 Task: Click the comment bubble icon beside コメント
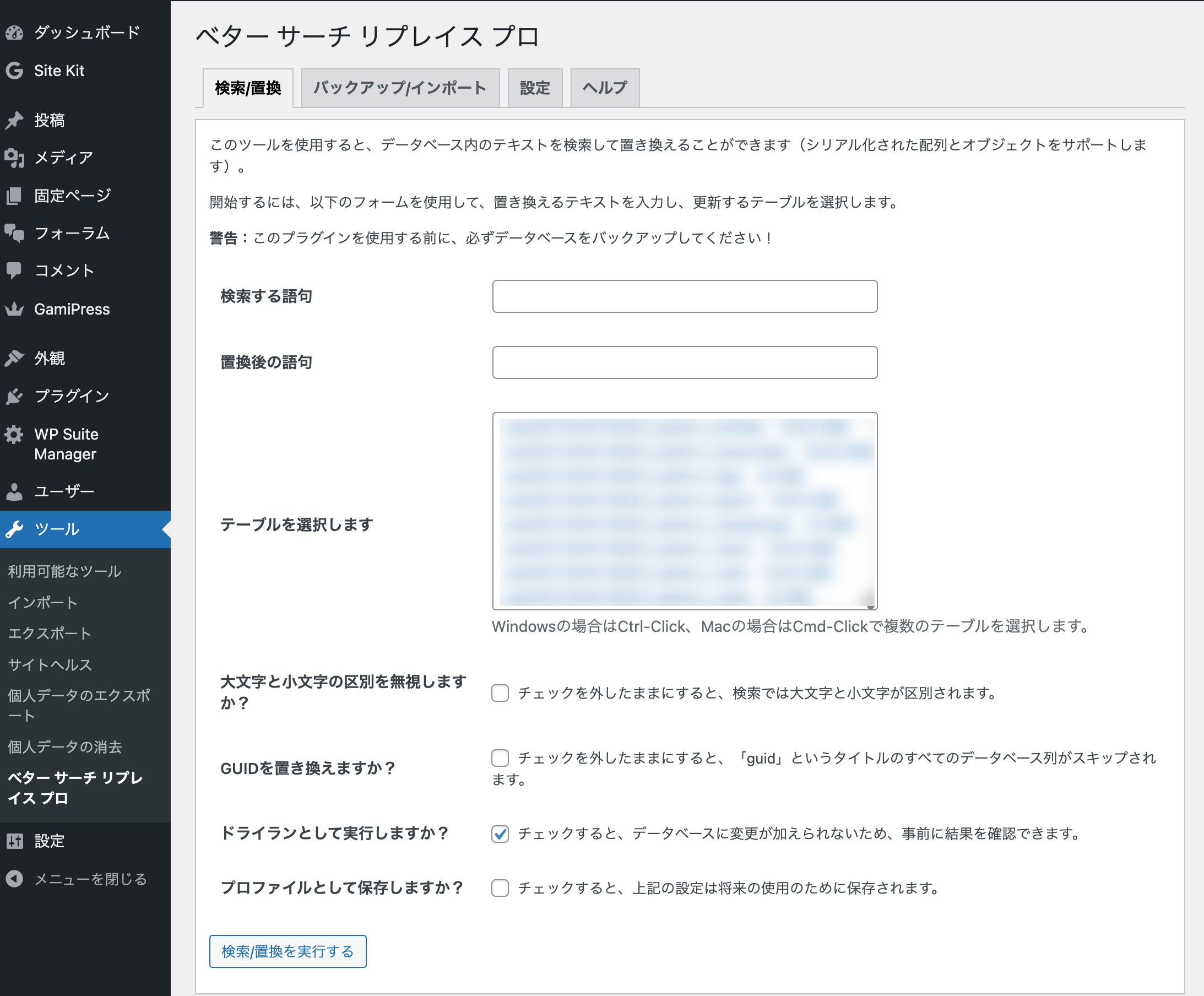pyautogui.click(x=14, y=270)
